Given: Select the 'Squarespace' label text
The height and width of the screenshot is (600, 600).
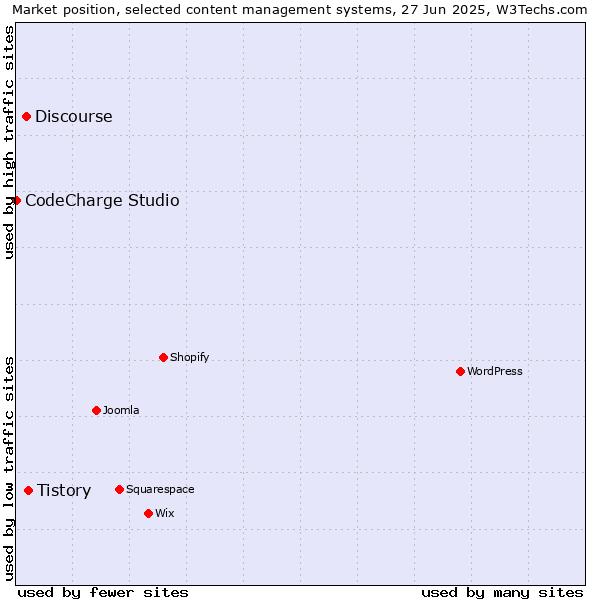Looking at the screenshot, I should pos(160,489).
